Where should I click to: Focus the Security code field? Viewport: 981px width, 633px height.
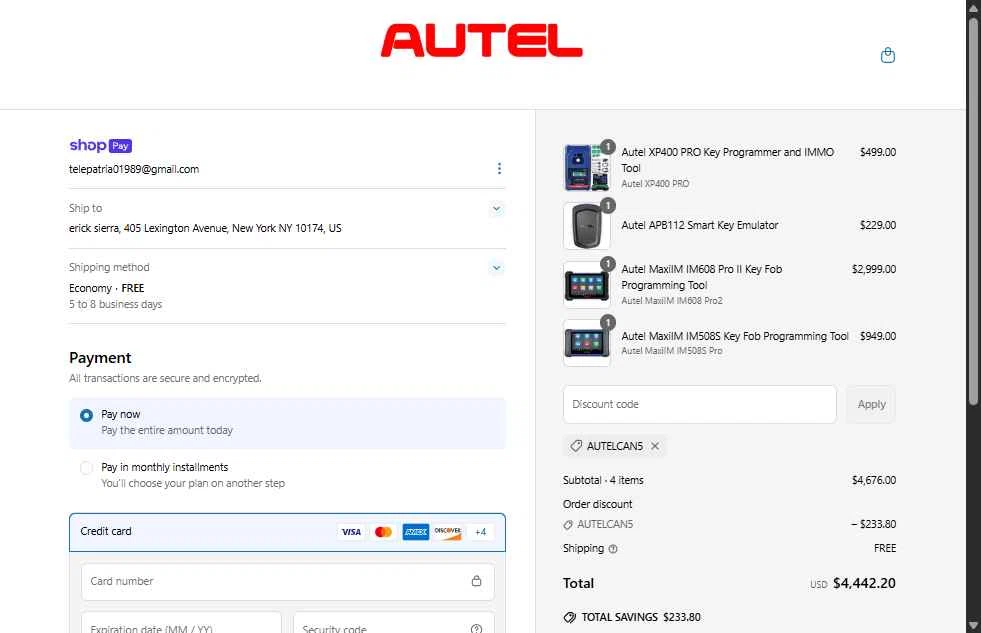click(394, 622)
